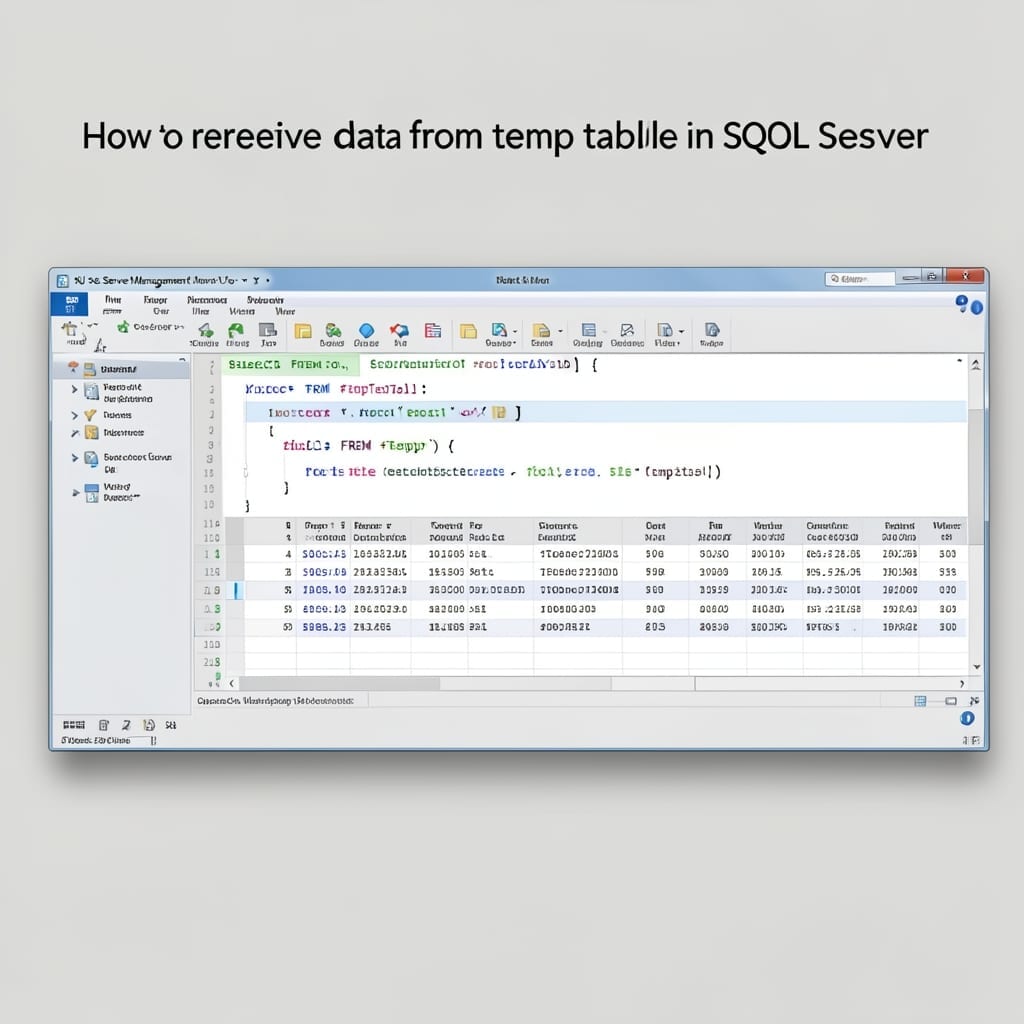Click the results cell reading "30959"
1024x1024 pixels.
pos(713,590)
